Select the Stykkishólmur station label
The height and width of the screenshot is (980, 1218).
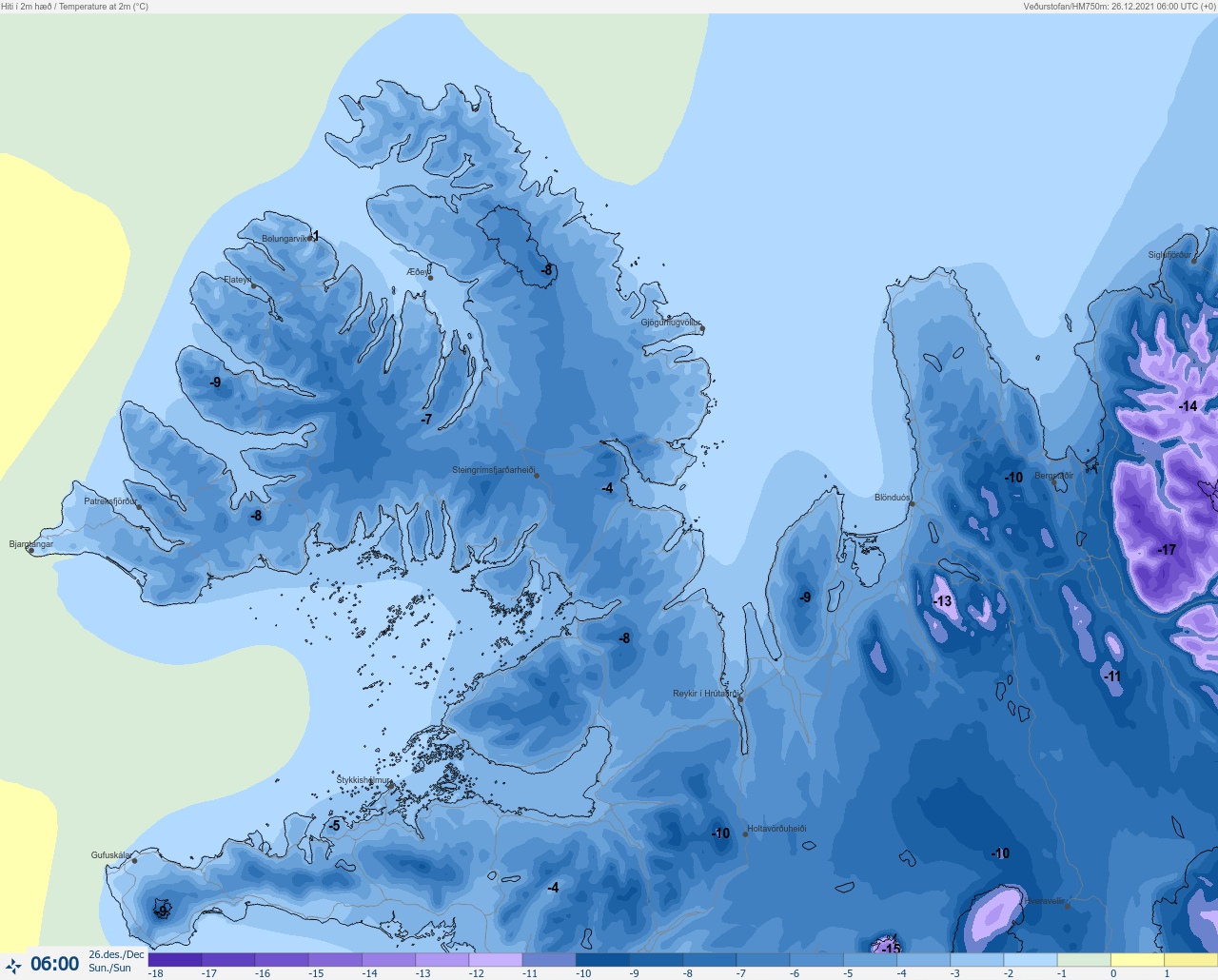[363, 780]
